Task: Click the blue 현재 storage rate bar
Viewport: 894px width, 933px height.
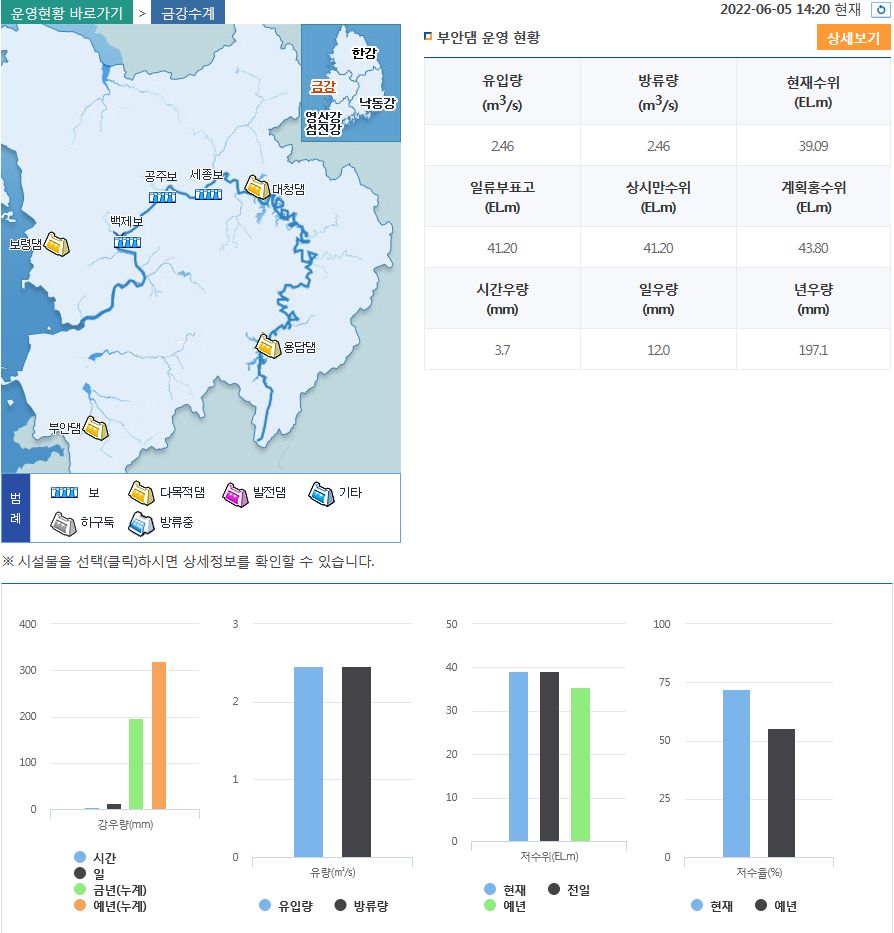Action: click(736, 774)
